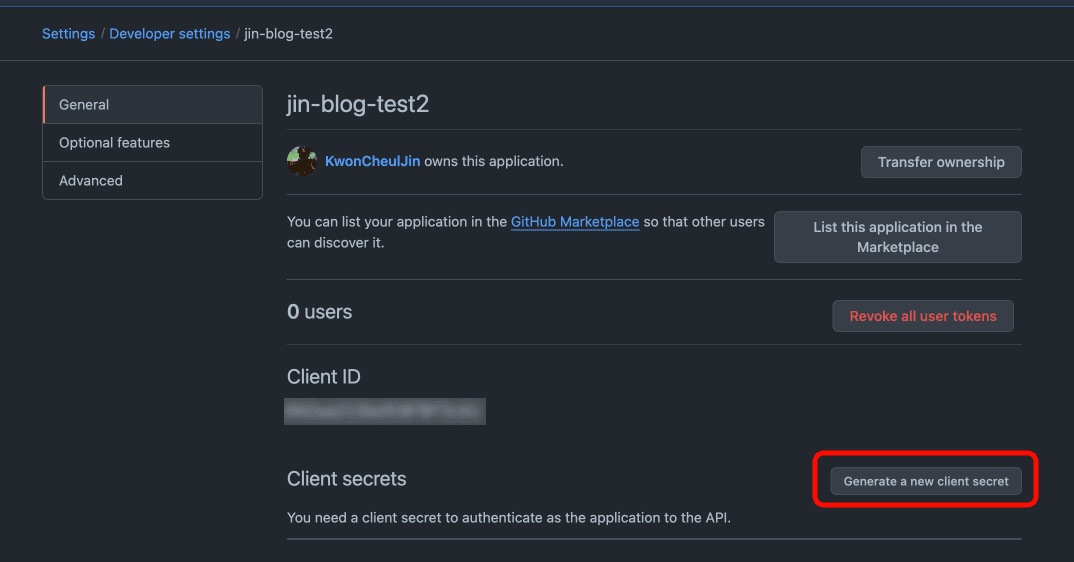Open the Advanced sidebar item

153,180
